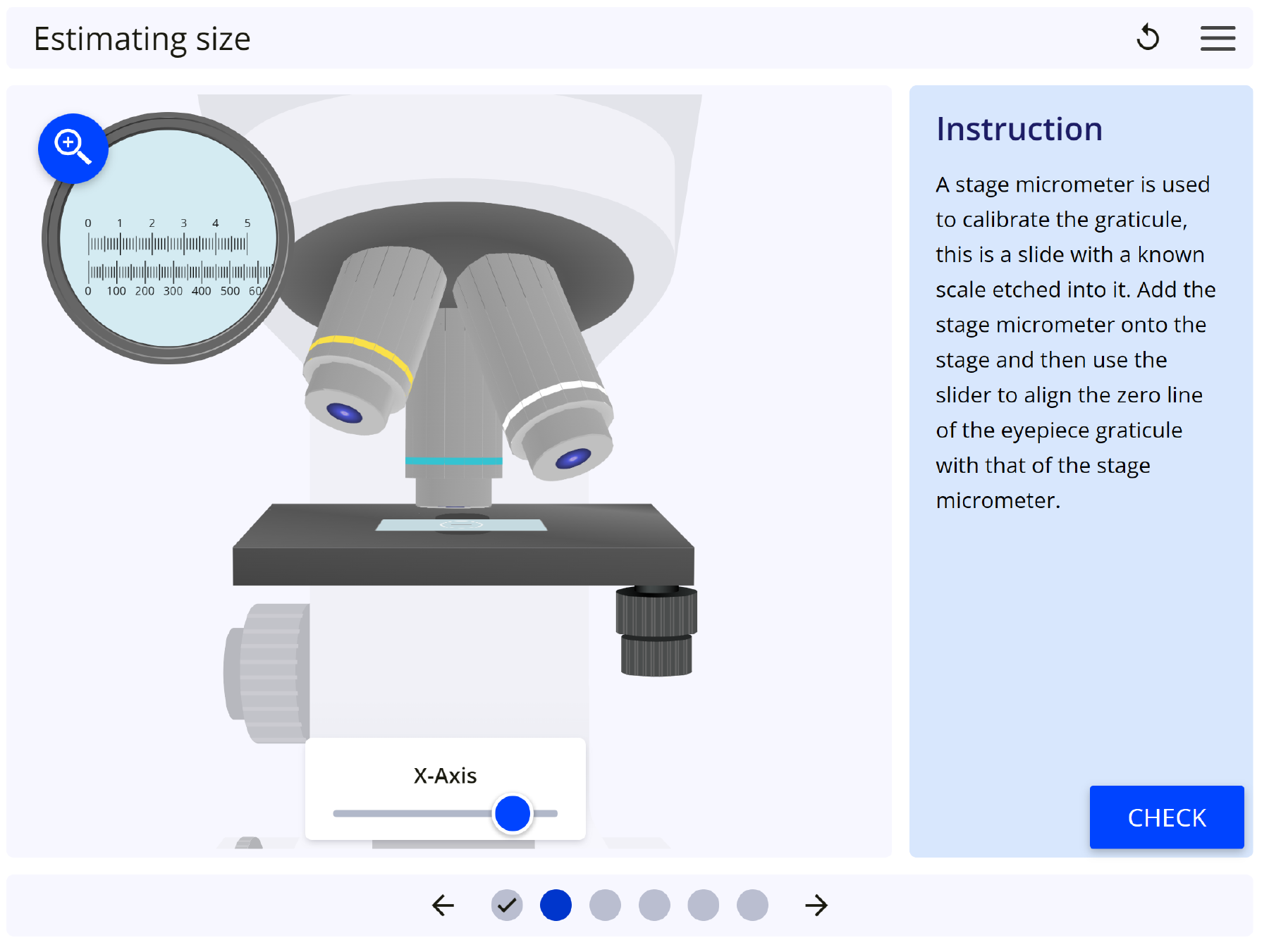Viewport: 1269px width, 952px height.
Task: Jump to the fifth step dot
Action: (703, 905)
